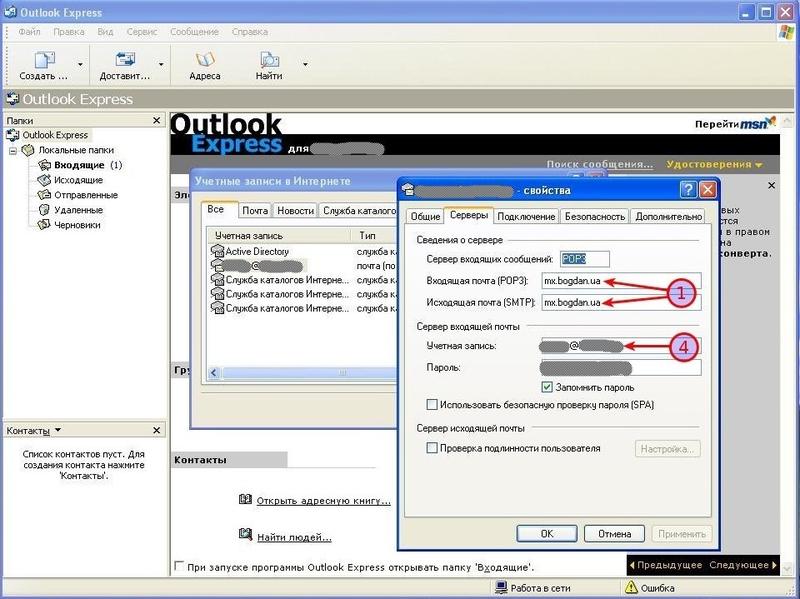Select the Черновики folder
800x599 pixels.
pyautogui.click(x=77, y=225)
